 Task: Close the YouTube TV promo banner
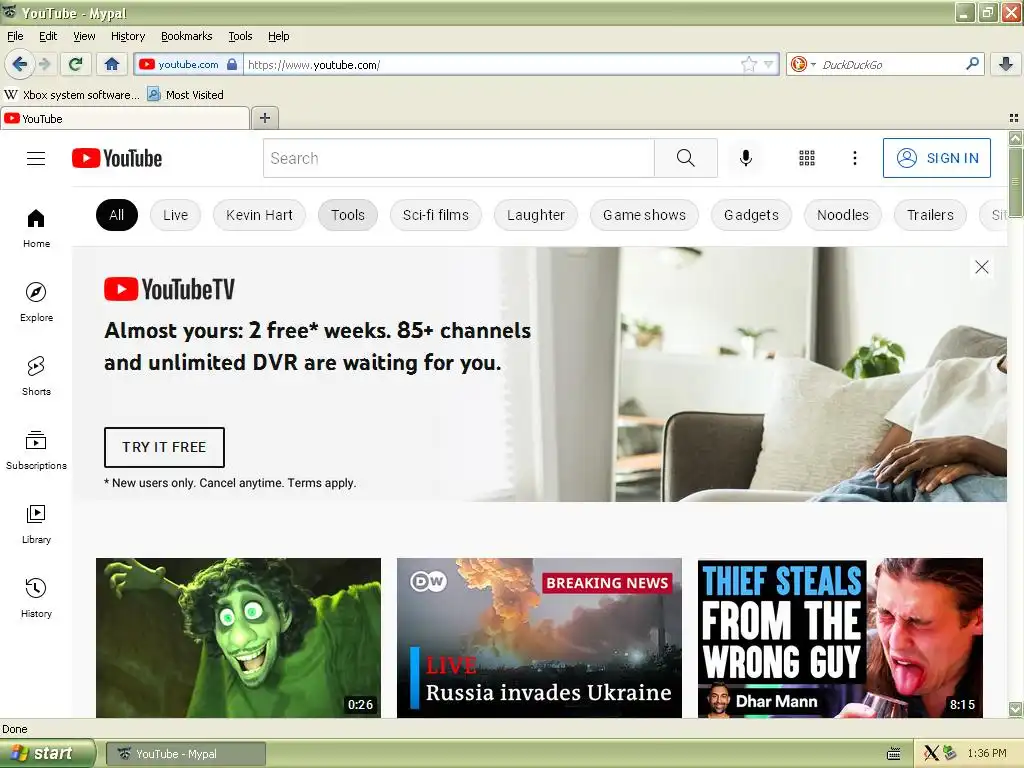click(x=982, y=267)
